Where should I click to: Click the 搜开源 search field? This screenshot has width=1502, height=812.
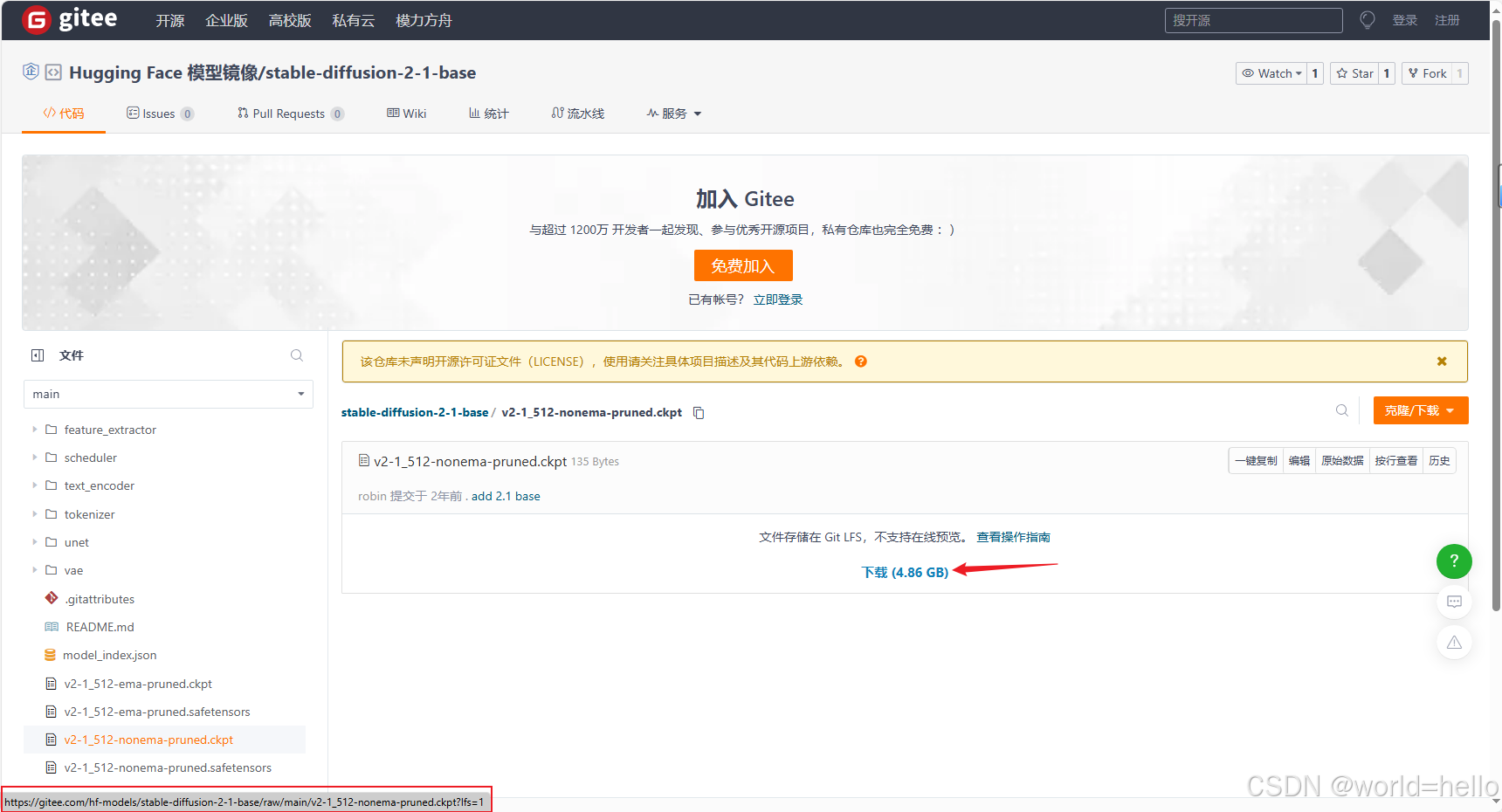1253,20
